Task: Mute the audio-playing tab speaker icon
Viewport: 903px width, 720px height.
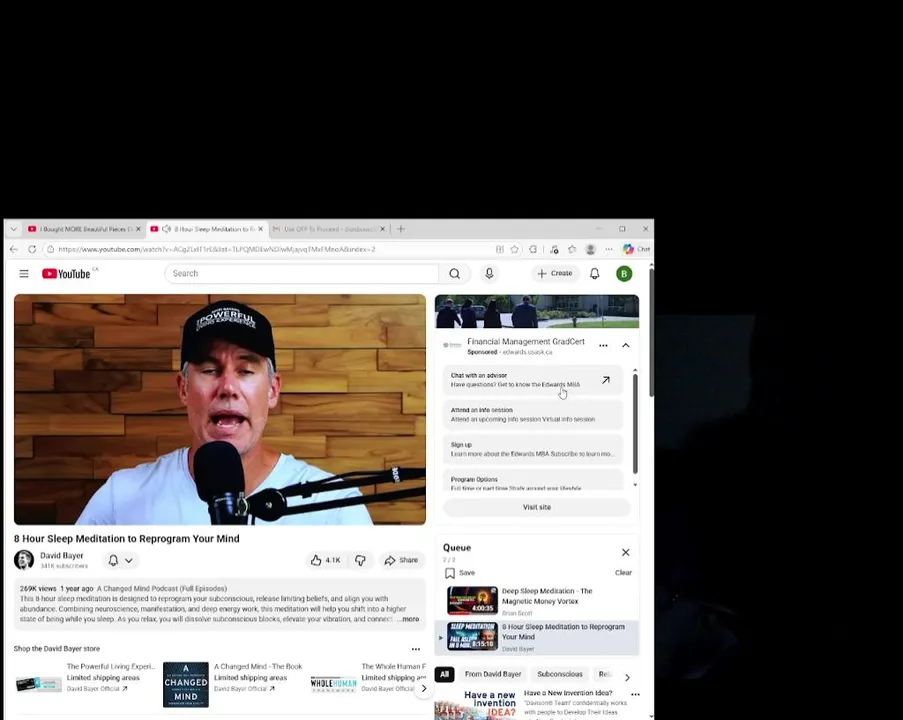Action: click(166, 229)
